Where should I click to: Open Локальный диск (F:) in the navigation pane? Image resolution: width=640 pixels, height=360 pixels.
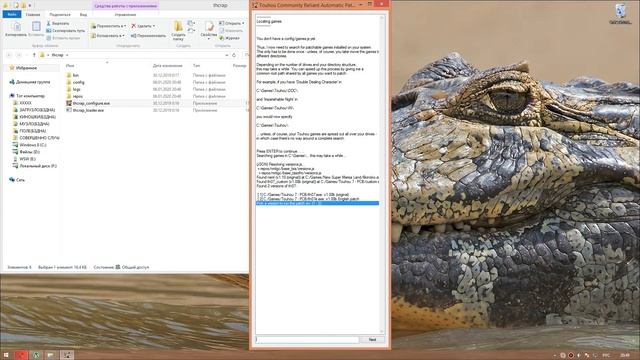coord(38,166)
